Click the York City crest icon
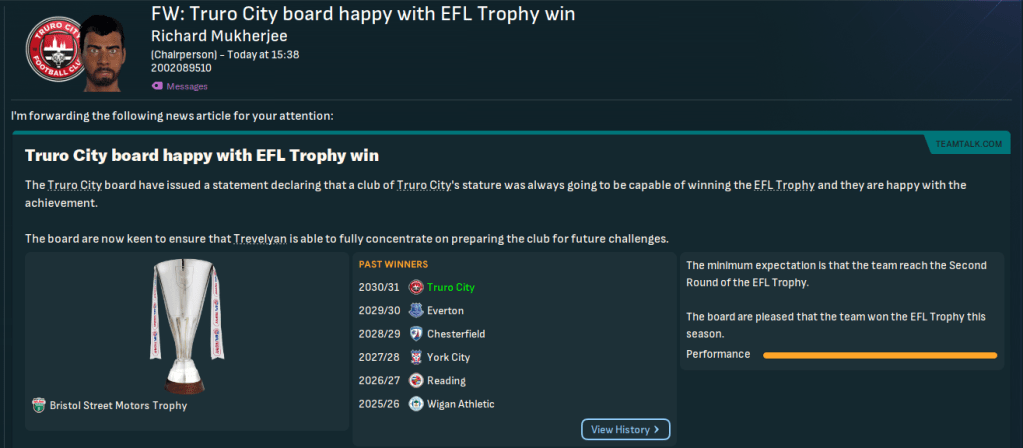This screenshot has height=448, width=1023. click(x=416, y=357)
